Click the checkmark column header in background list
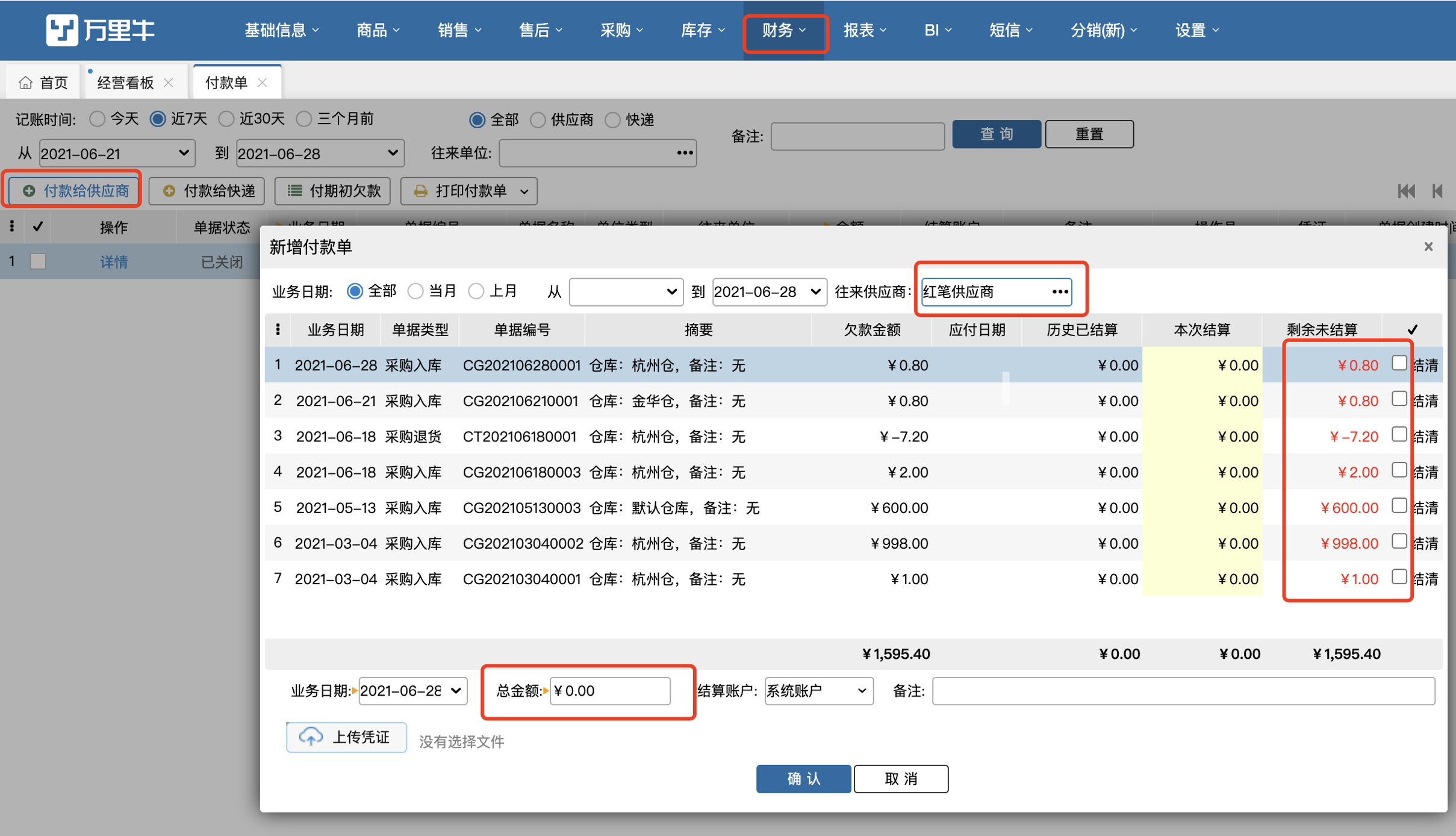Image resolution: width=1456 pixels, height=836 pixels. click(38, 226)
